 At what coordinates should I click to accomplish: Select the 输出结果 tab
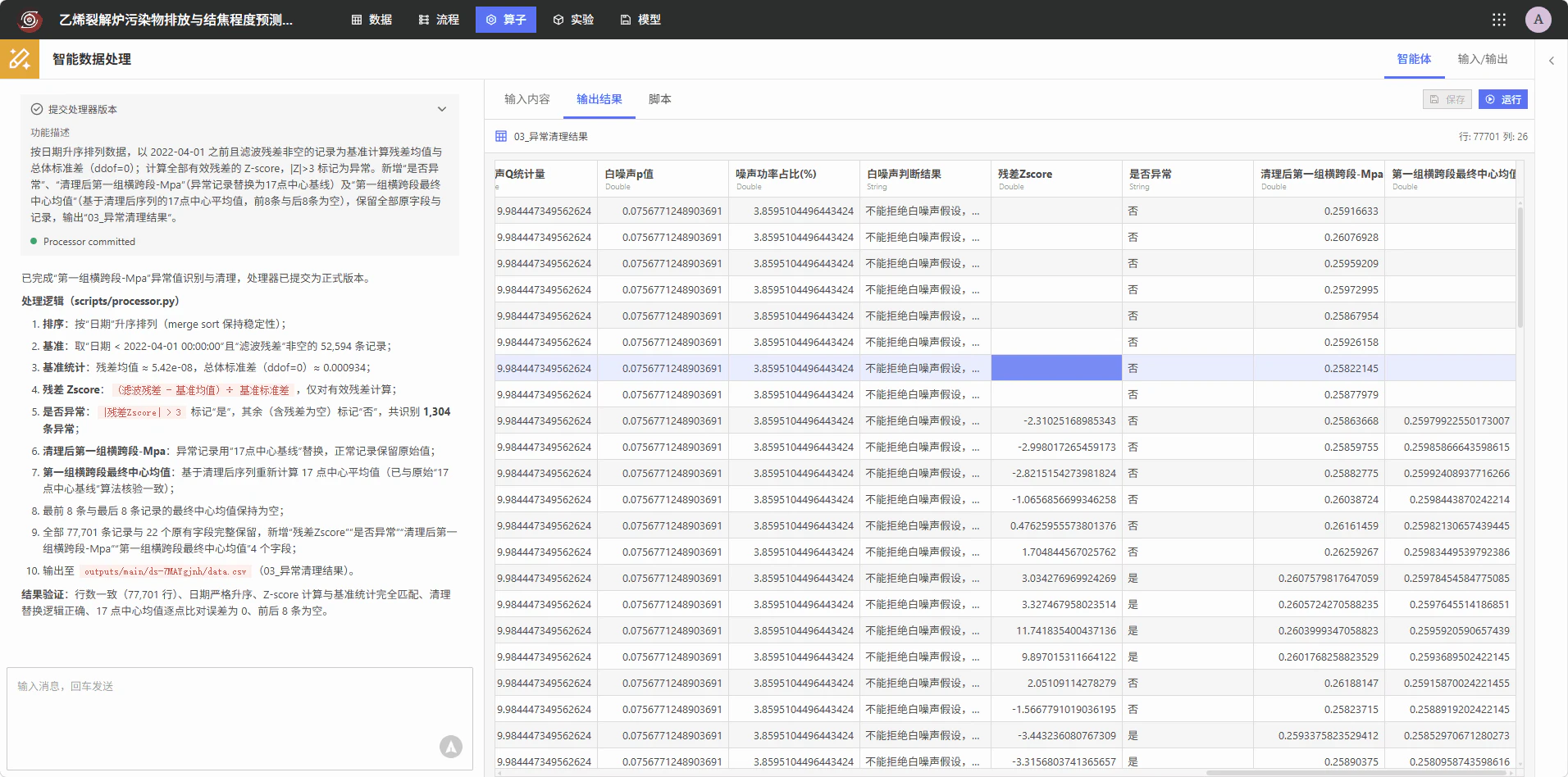pyautogui.click(x=599, y=99)
